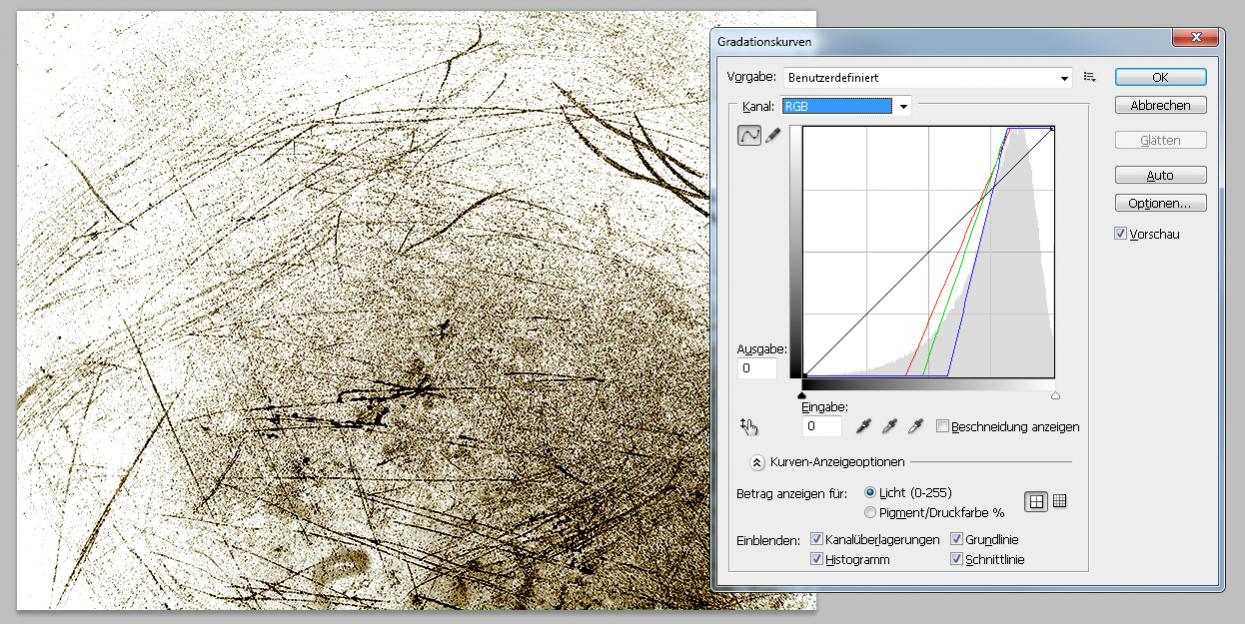Pick the gray point eyedropper

(888, 427)
